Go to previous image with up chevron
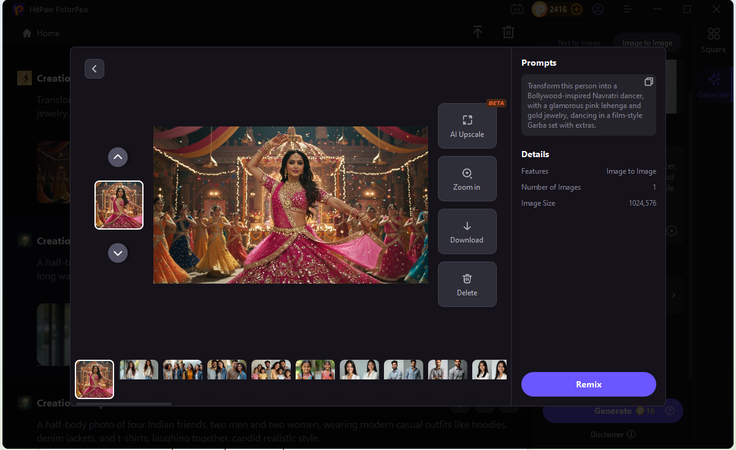This screenshot has height=450, width=736. tap(118, 157)
